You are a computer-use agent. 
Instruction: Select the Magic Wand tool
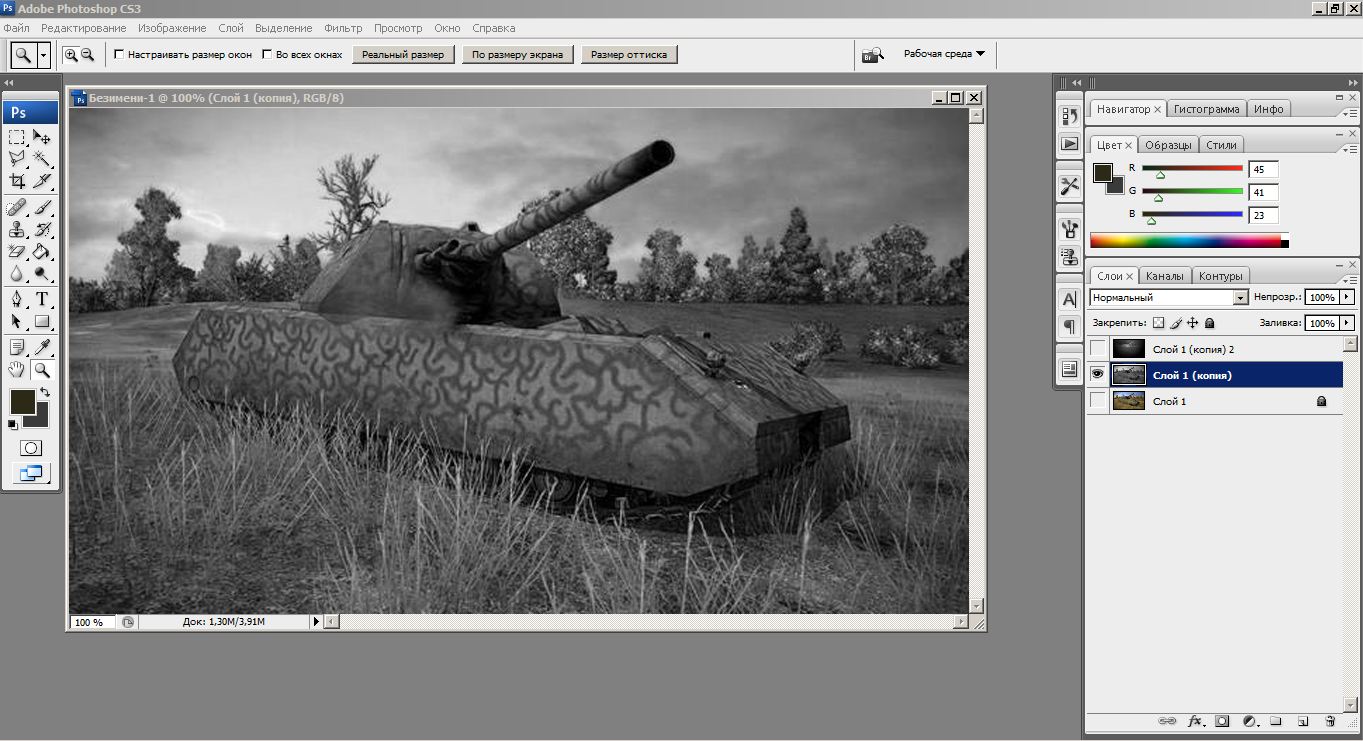42,159
